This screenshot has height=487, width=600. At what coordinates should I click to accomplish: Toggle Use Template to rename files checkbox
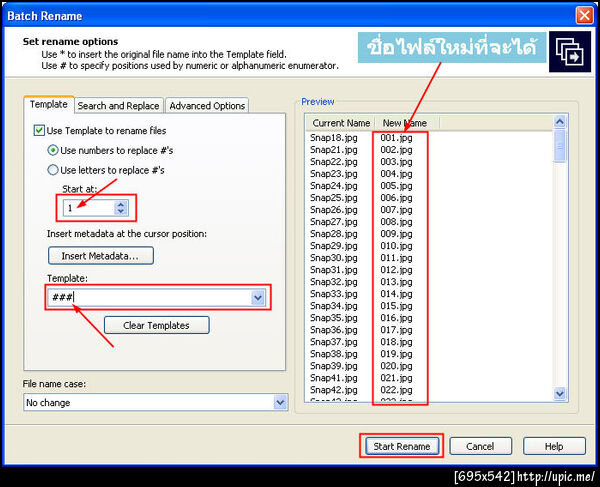pyautogui.click(x=39, y=130)
